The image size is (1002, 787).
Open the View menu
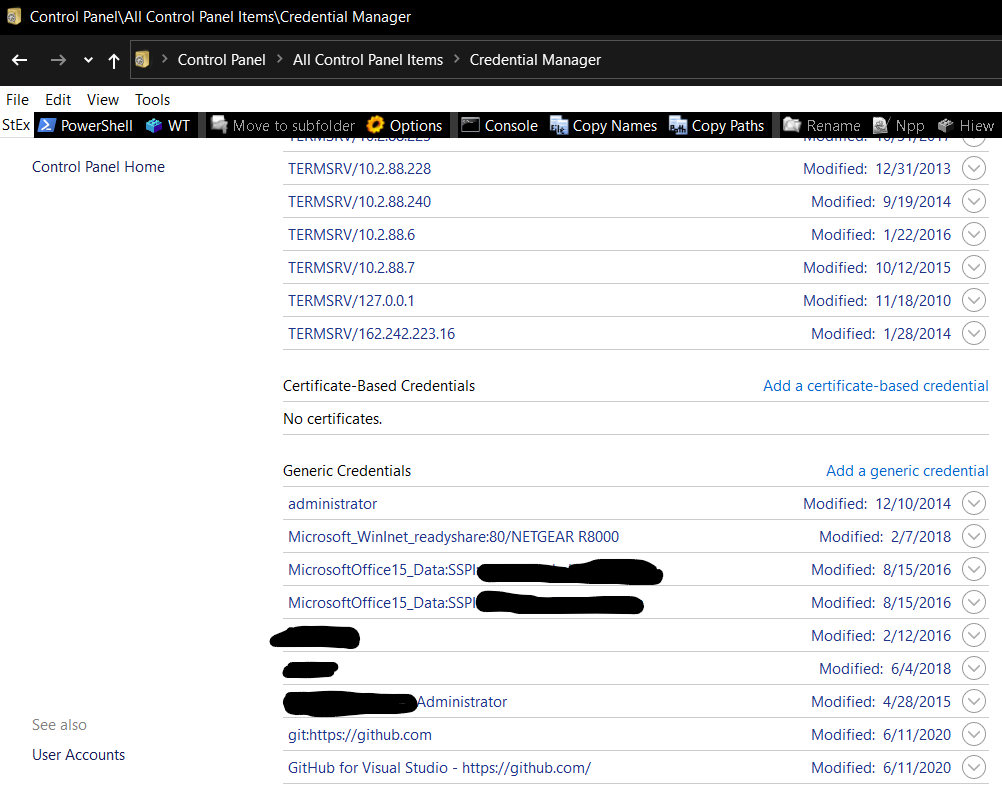click(103, 100)
